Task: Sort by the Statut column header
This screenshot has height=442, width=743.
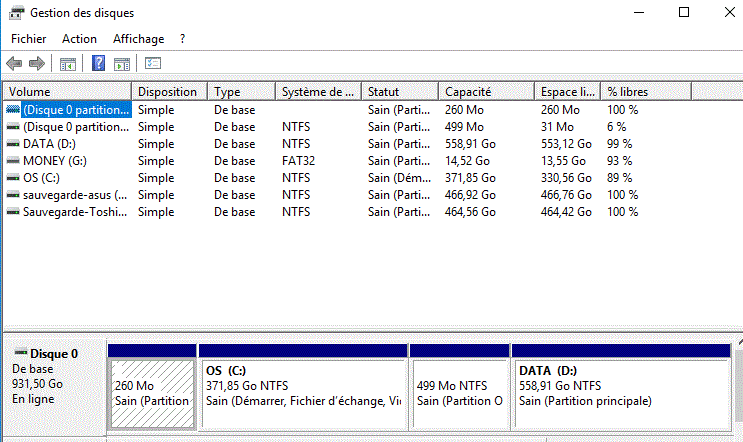Action: (x=400, y=91)
